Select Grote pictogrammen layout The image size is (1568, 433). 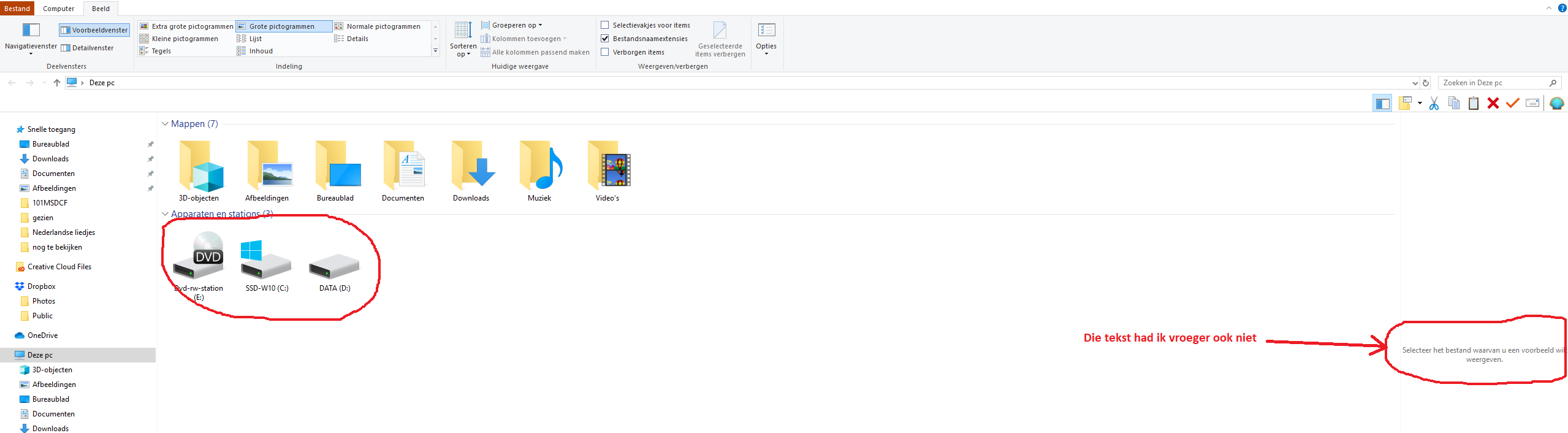pos(284,26)
